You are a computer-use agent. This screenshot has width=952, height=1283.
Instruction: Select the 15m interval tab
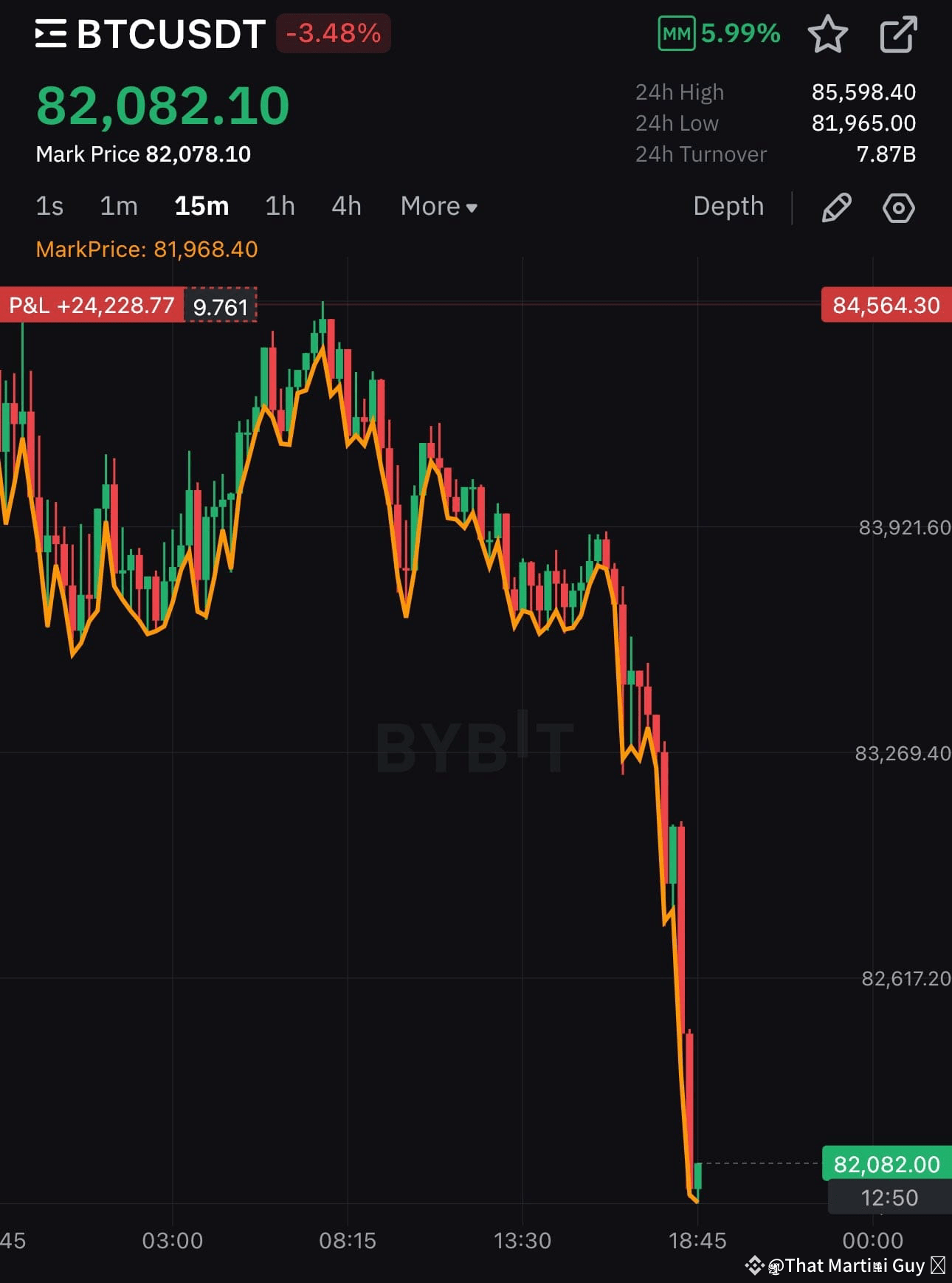(201, 207)
